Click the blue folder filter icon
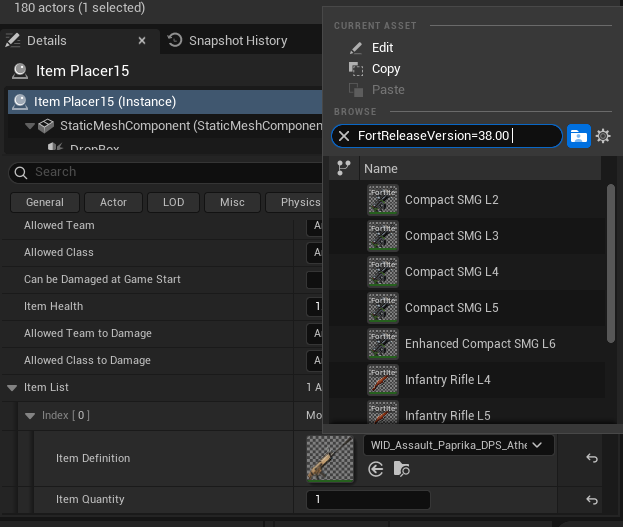This screenshot has height=527, width=623. 578,136
